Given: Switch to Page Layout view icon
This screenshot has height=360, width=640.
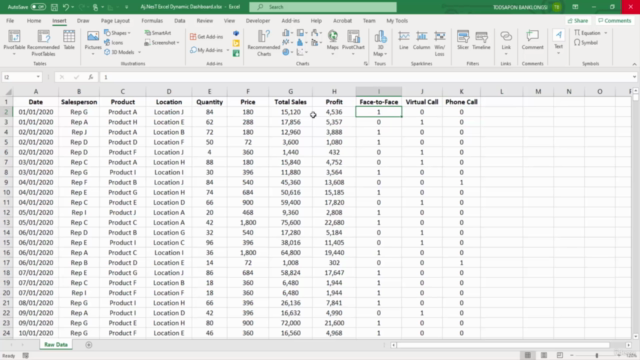Looking at the screenshot, I should coord(544,356).
